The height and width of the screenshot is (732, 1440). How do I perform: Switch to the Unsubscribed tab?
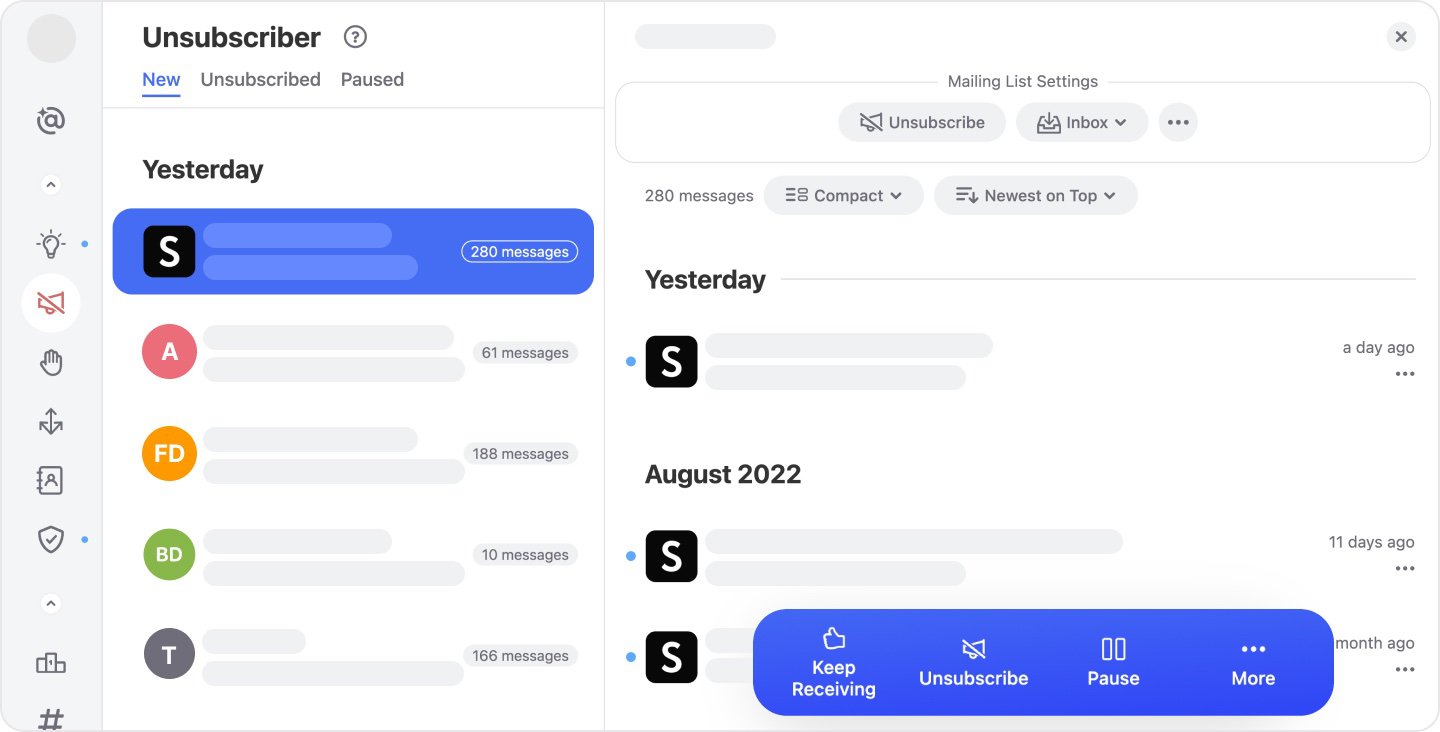point(260,79)
